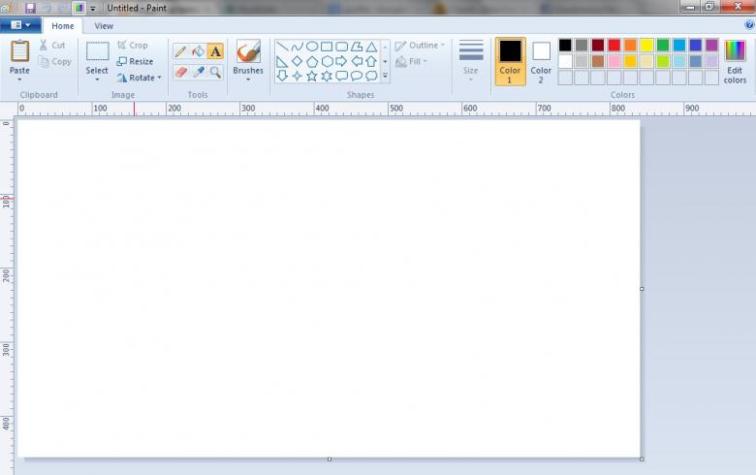
Task: Switch to the View tab
Action: click(x=103, y=26)
